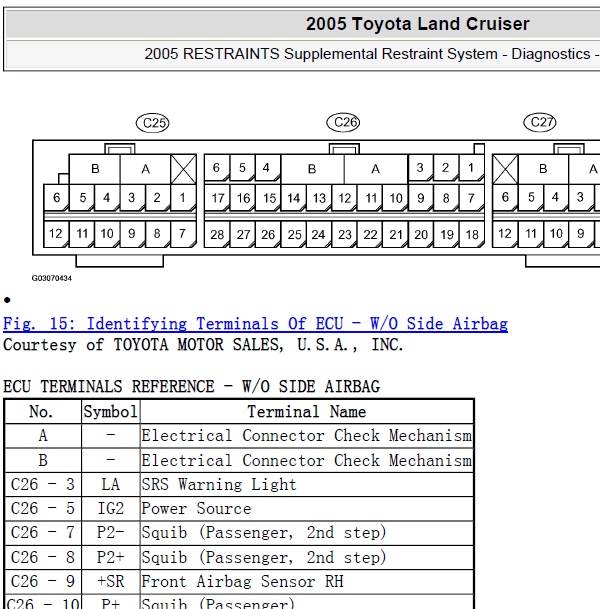Click the C25 connector label
Image resolution: width=600 pixels, height=609 pixels.
(153, 123)
